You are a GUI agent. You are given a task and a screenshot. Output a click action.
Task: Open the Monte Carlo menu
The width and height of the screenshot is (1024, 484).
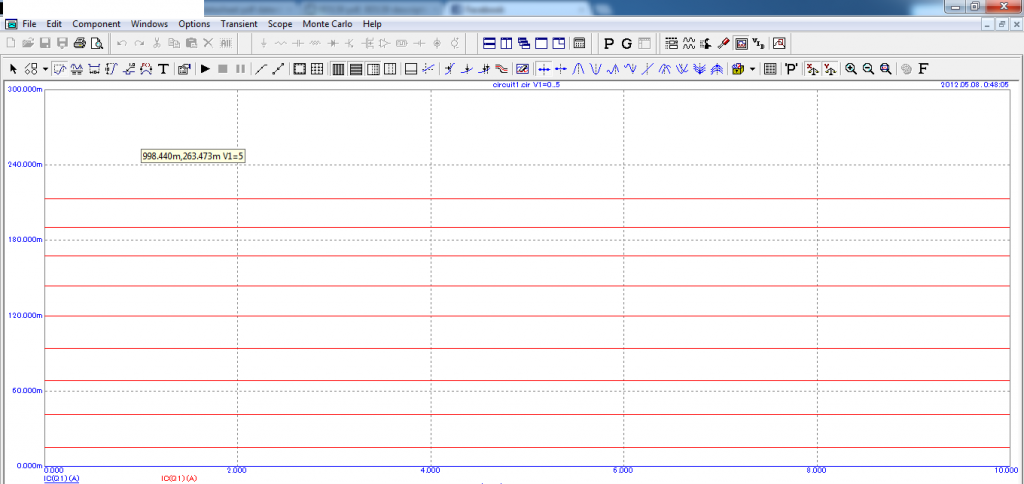327,24
